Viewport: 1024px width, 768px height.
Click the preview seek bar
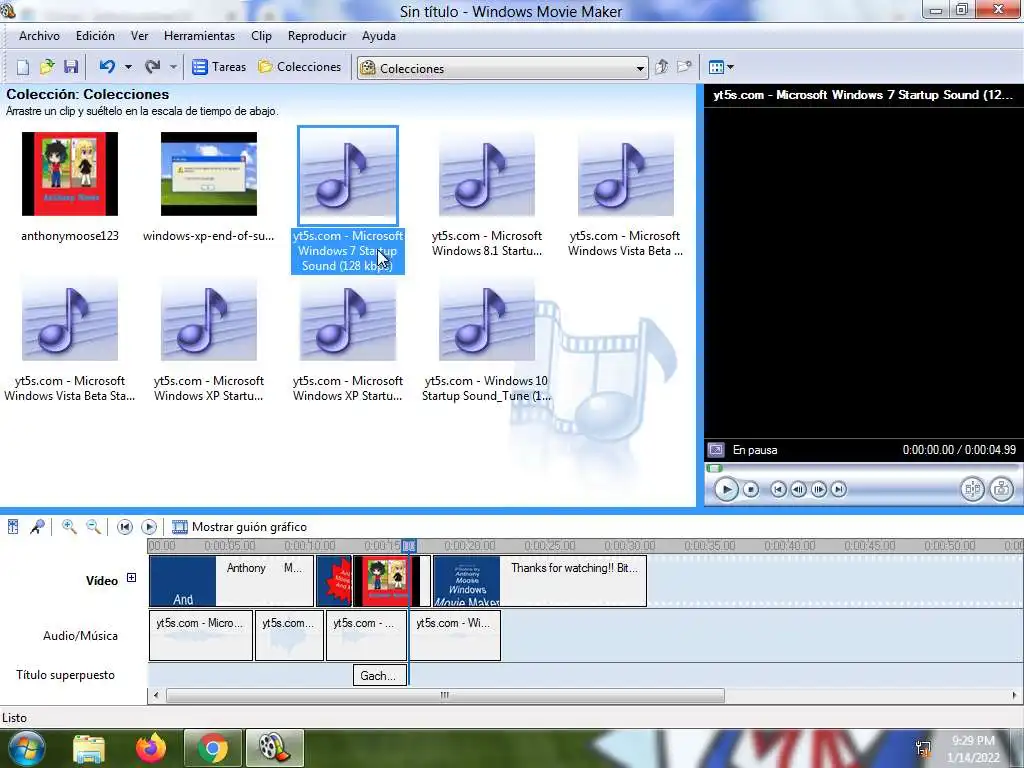pyautogui.click(x=862, y=468)
